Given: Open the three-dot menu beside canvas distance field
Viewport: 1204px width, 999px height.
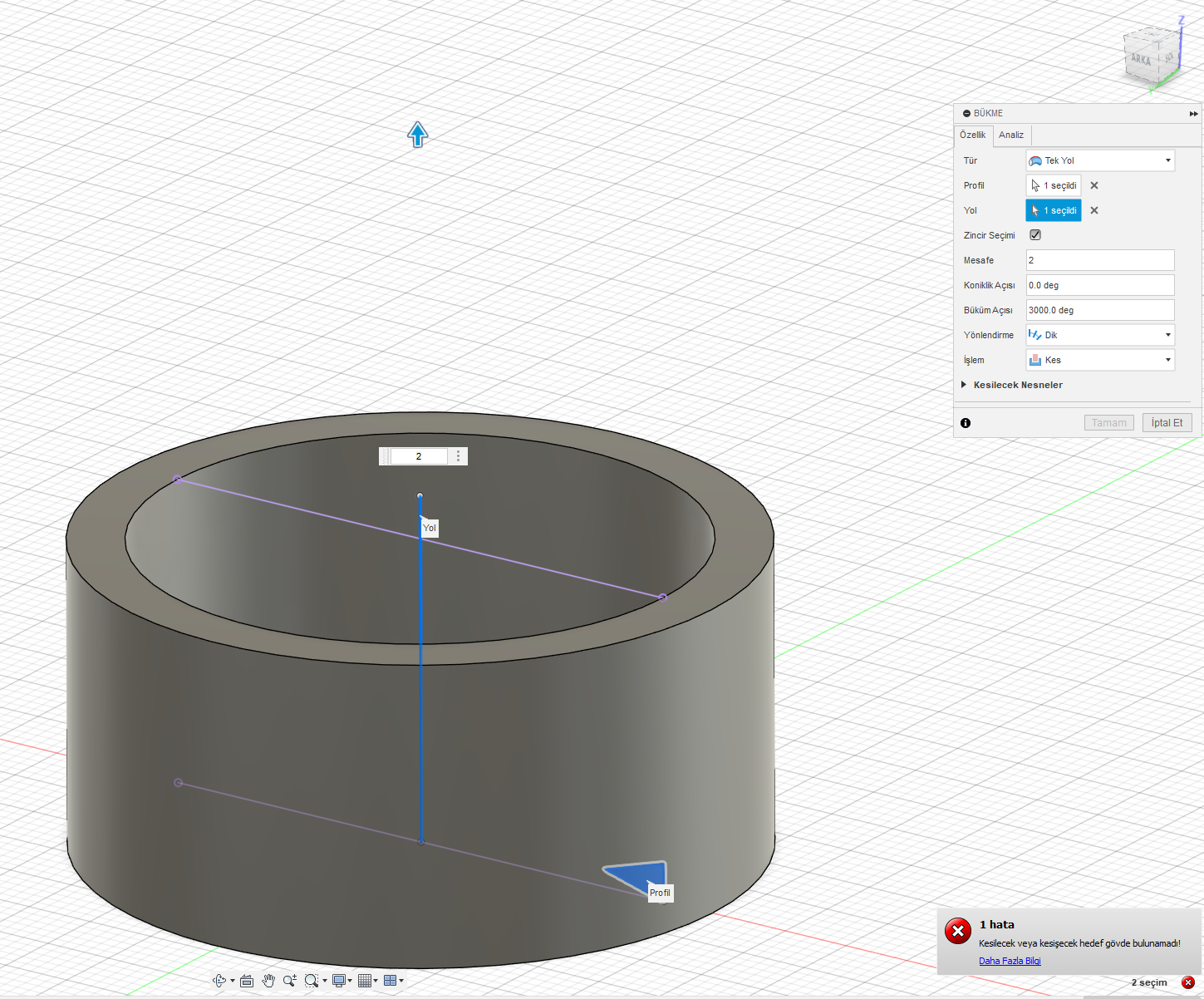Looking at the screenshot, I should (x=458, y=456).
